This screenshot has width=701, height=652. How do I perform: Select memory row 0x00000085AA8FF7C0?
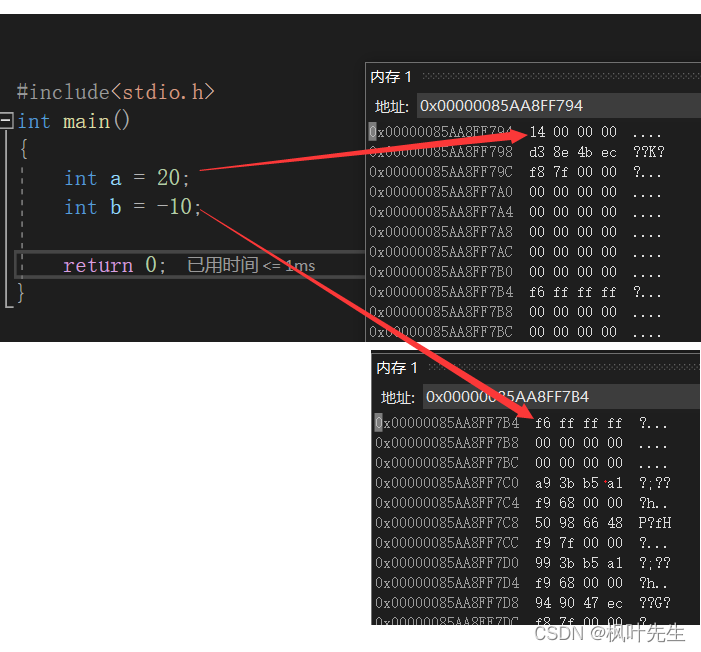[x=447, y=482]
